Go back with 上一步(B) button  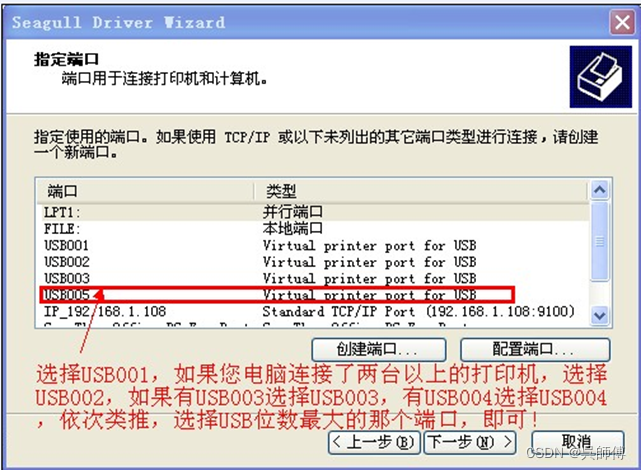(x=374, y=442)
